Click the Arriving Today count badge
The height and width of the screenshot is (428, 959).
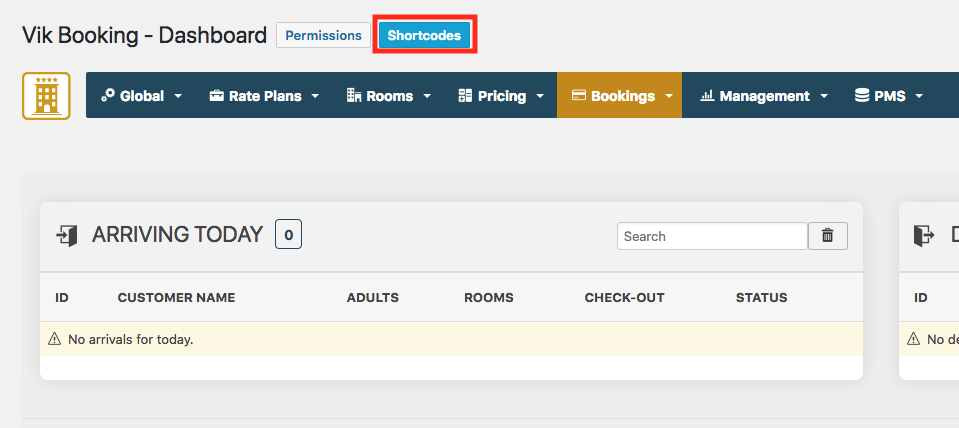pyautogui.click(x=288, y=234)
